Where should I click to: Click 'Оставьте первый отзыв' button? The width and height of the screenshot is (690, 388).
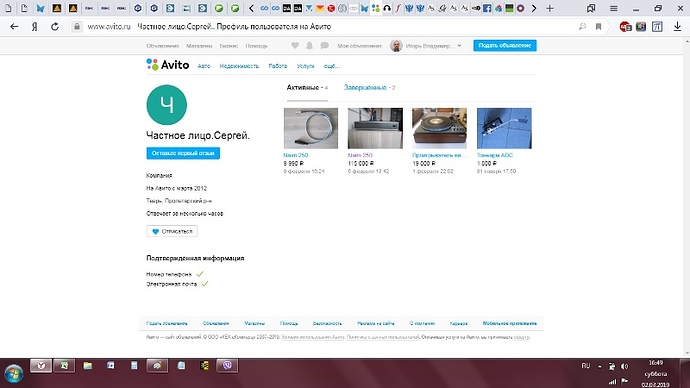(183, 153)
